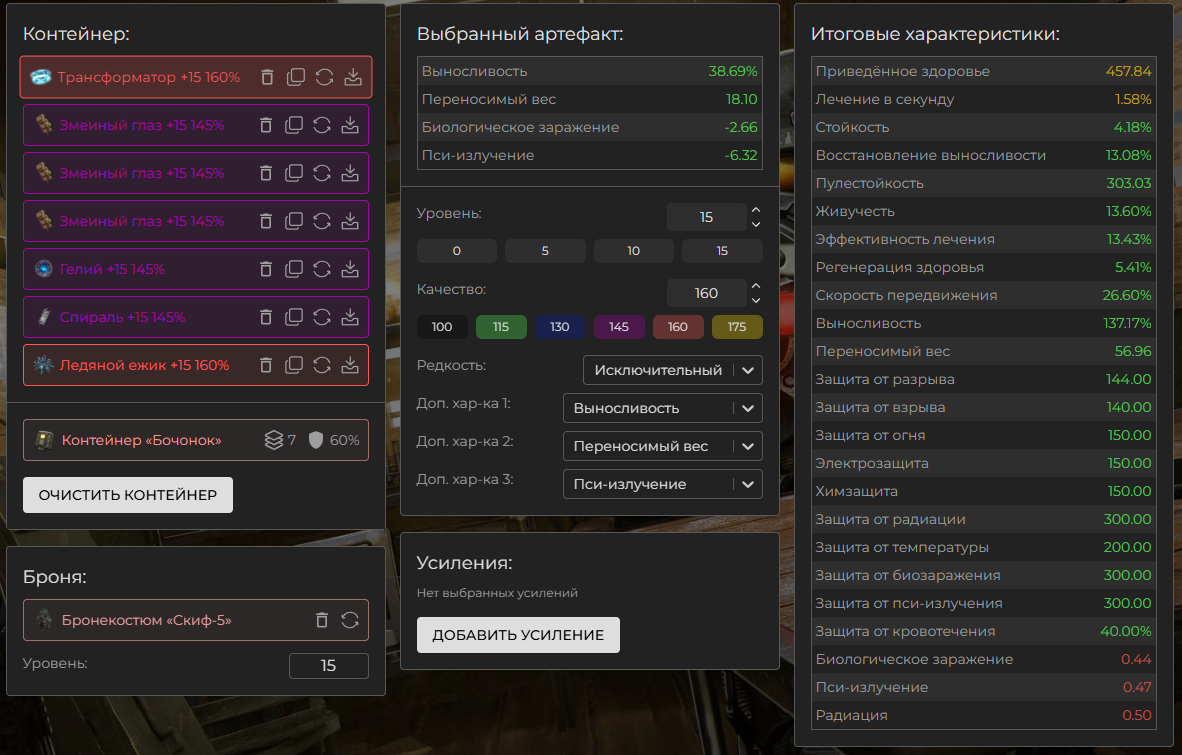Focus the Броня Уровень input field

(x=329, y=666)
